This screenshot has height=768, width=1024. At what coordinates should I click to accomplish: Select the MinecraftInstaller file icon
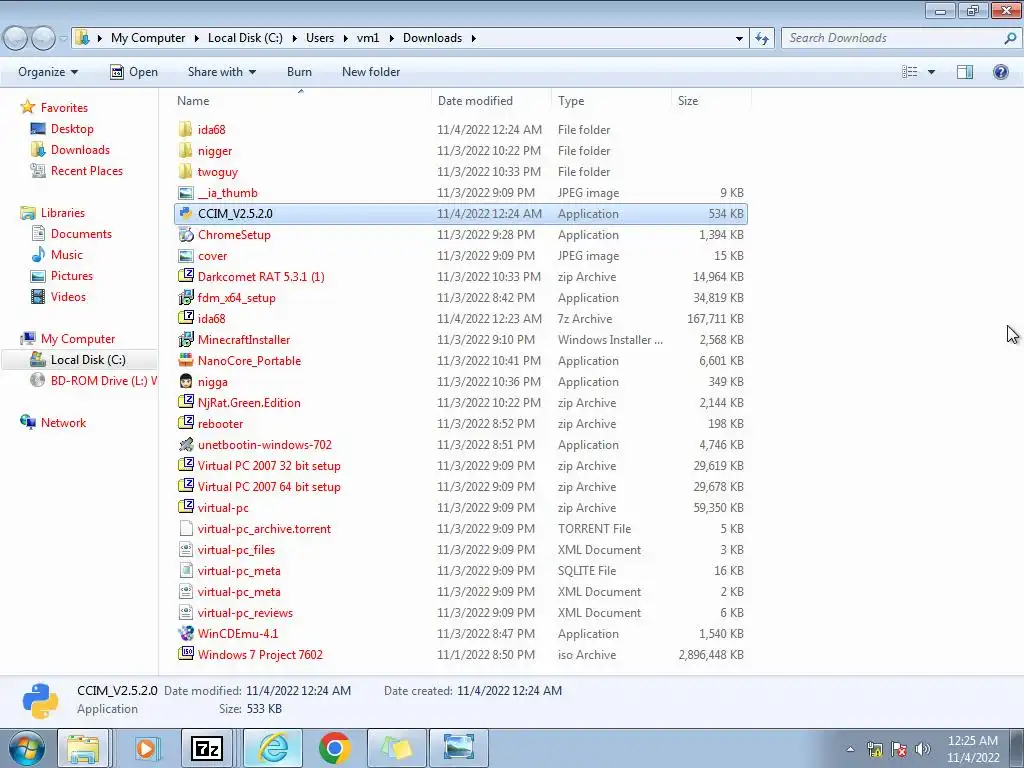(186, 340)
